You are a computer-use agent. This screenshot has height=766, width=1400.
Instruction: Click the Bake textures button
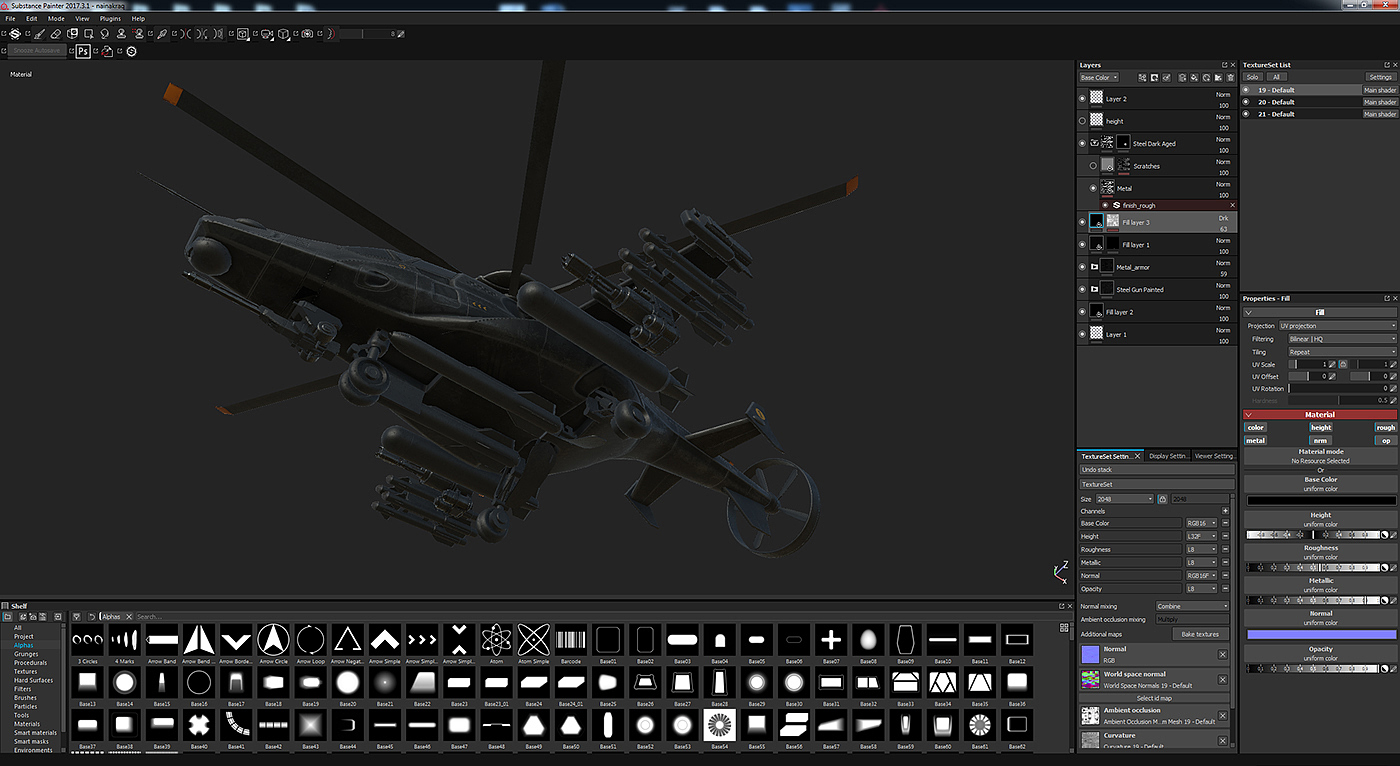(x=1200, y=634)
